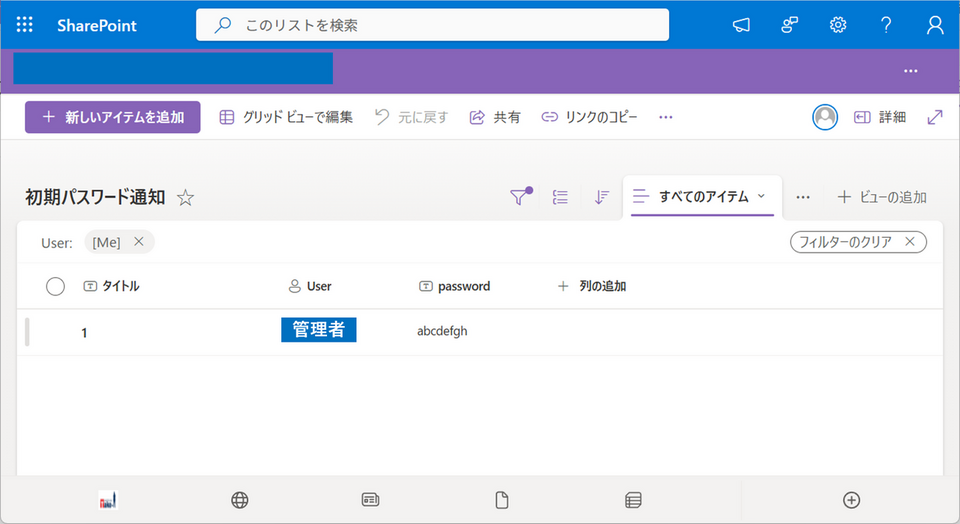
Task: Click ビューの追加 to add a view
Action: coord(882,197)
